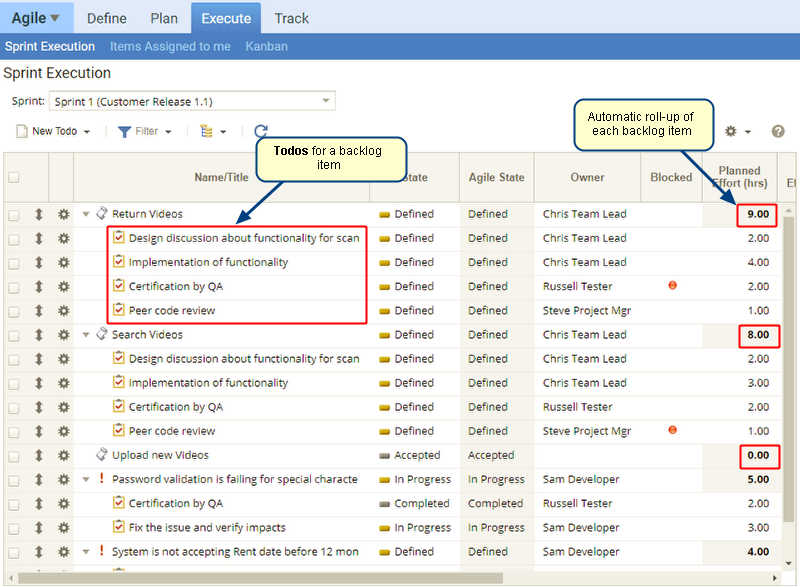Collapse the Search Videos backlog item

86,335
